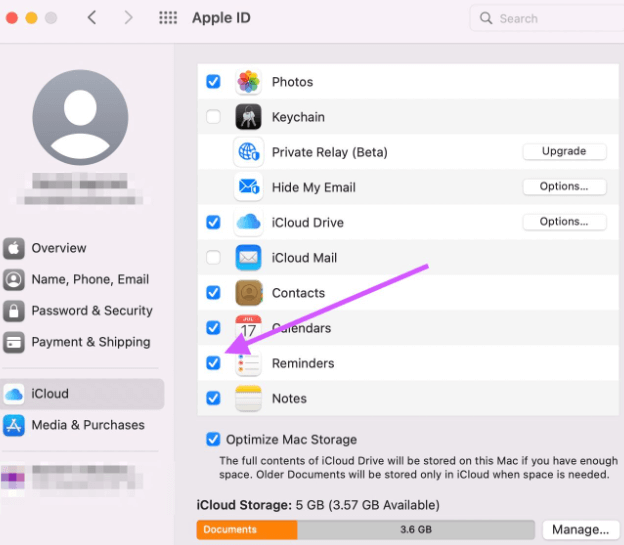Click the Keychain app icon
The height and width of the screenshot is (545, 624).
pyautogui.click(x=248, y=117)
